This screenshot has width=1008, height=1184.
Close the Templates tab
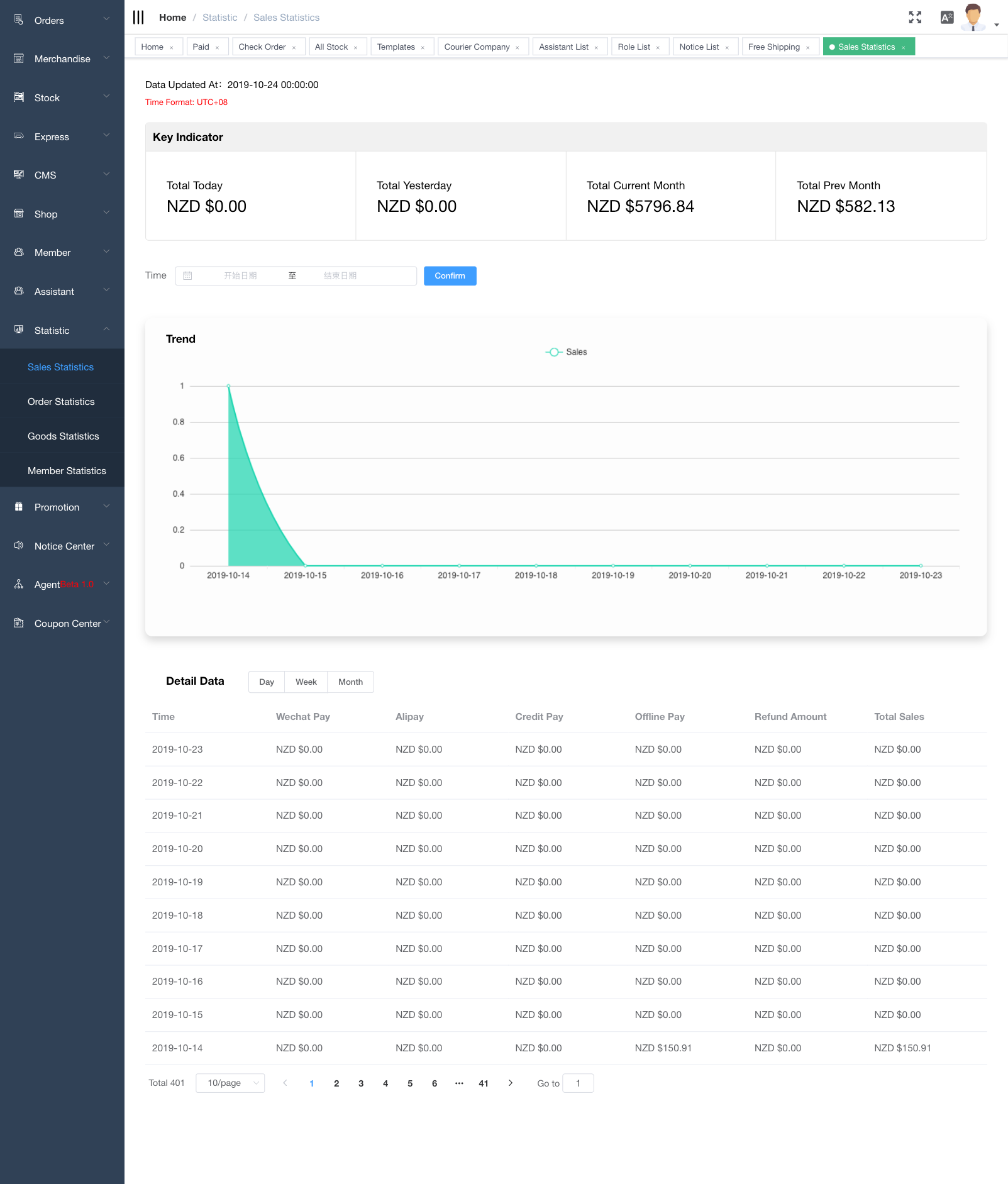click(x=423, y=48)
